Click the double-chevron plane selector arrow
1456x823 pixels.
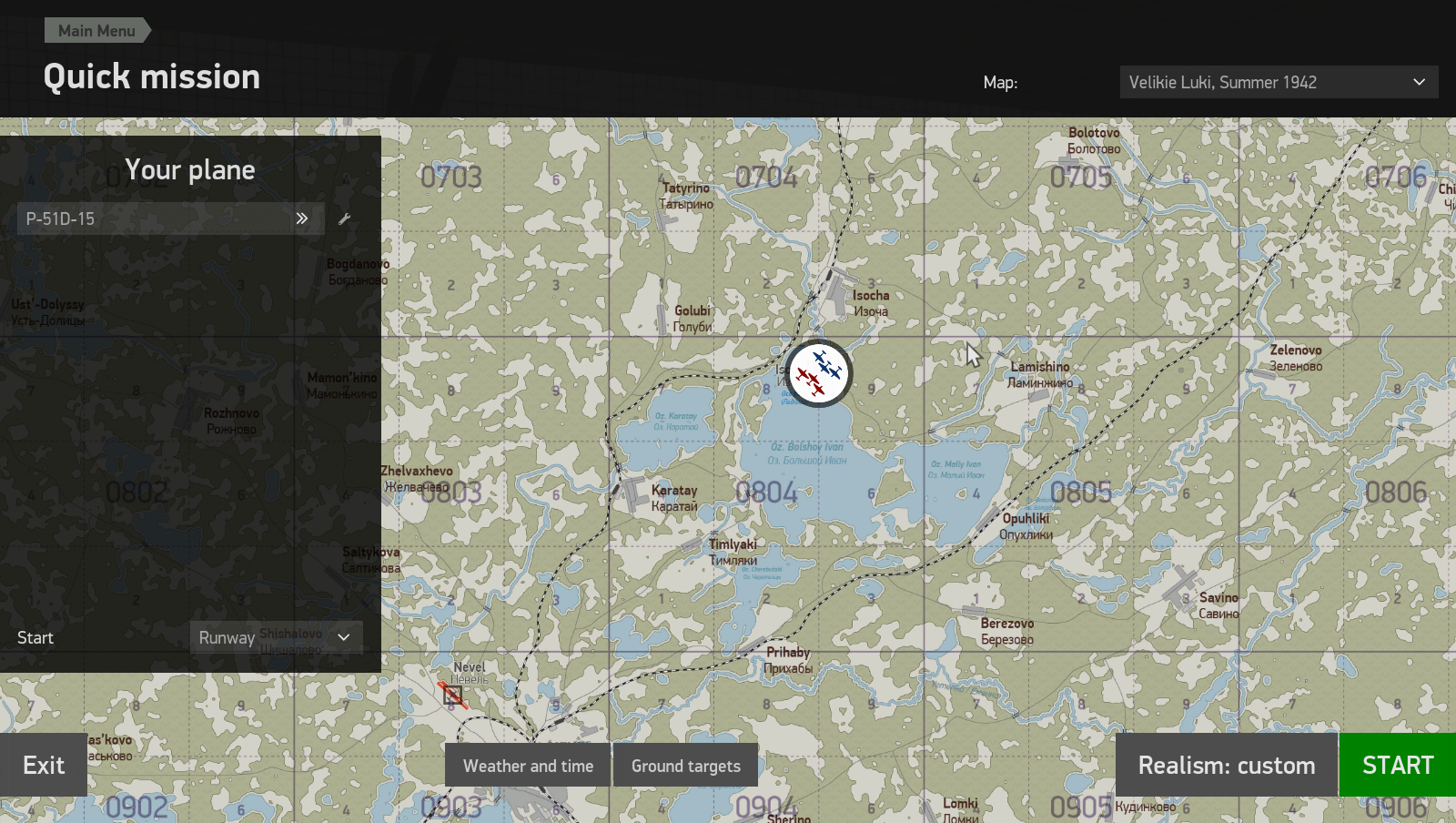pos(302,218)
